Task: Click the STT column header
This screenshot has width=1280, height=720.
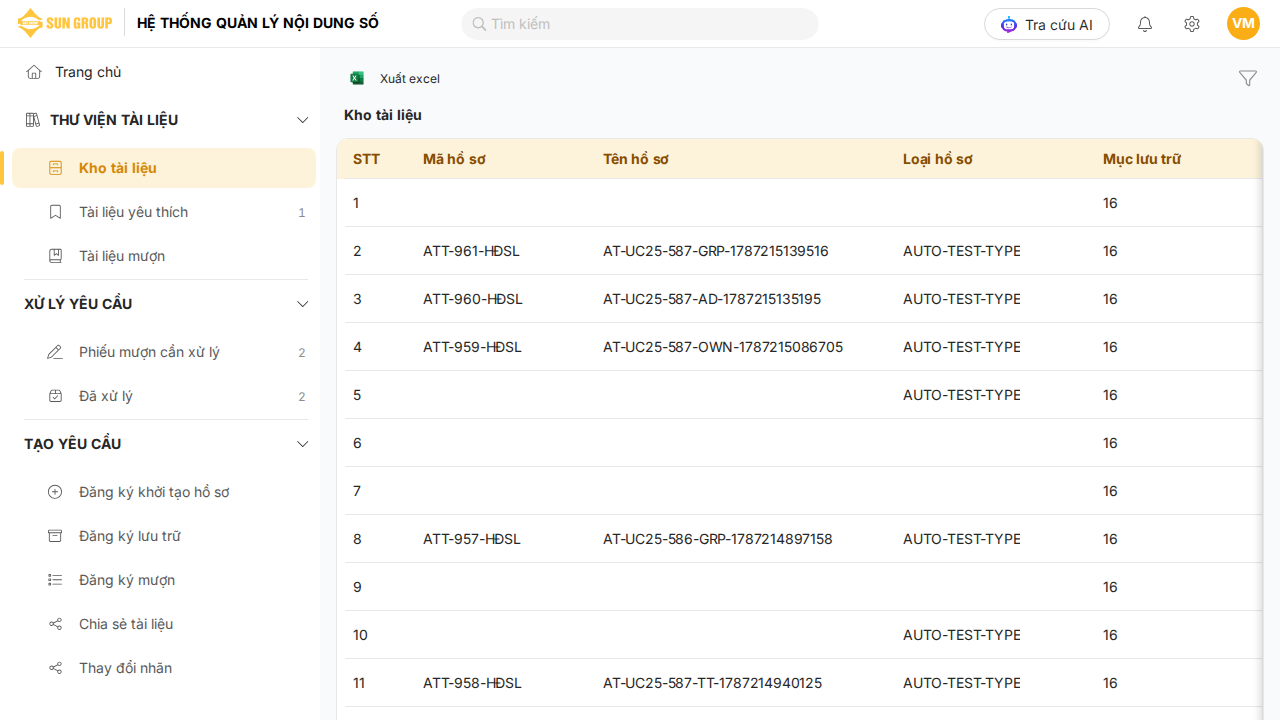Action: tap(366, 159)
